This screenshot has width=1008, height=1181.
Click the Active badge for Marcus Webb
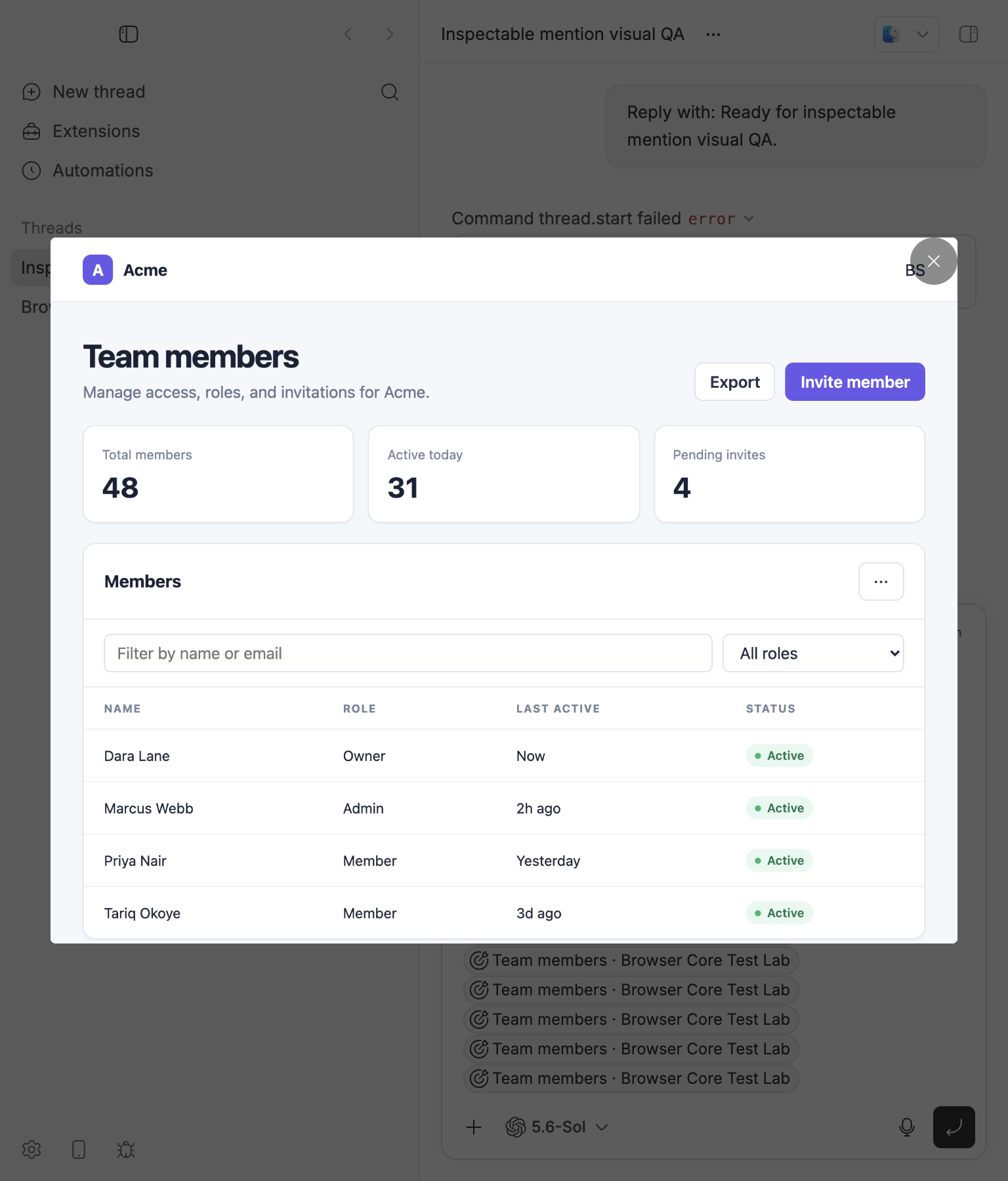(x=780, y=808)
